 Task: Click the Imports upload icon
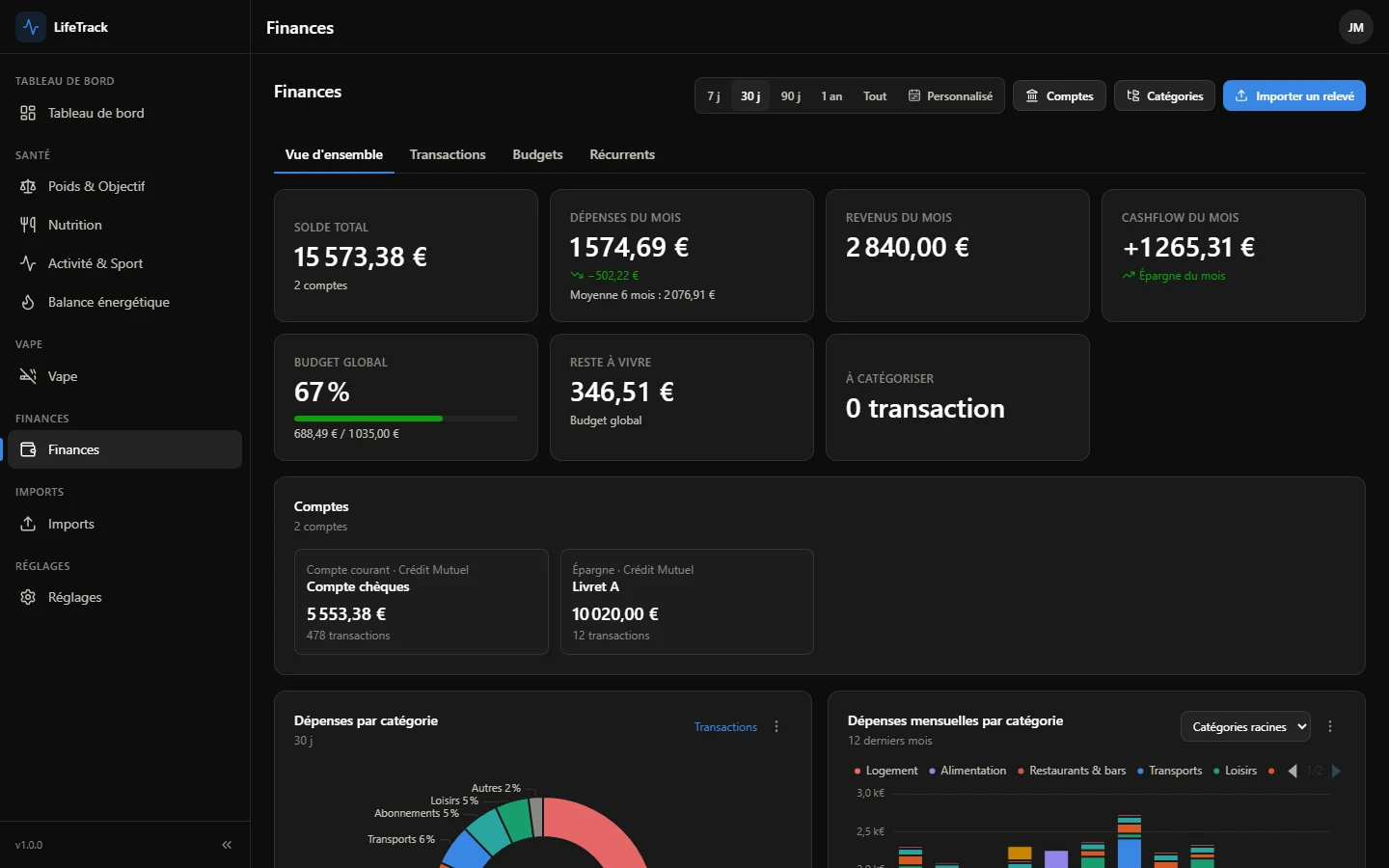[x=28, y=524]
